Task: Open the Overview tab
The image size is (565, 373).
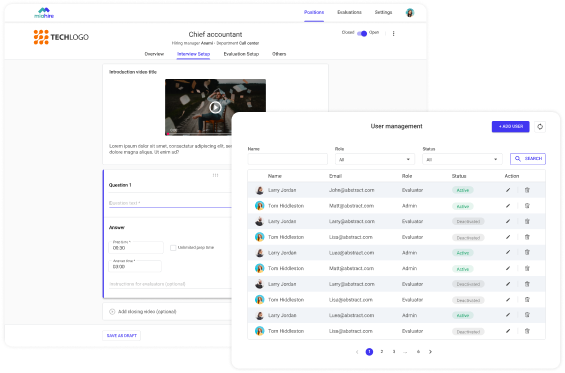Action: point(154,54)
